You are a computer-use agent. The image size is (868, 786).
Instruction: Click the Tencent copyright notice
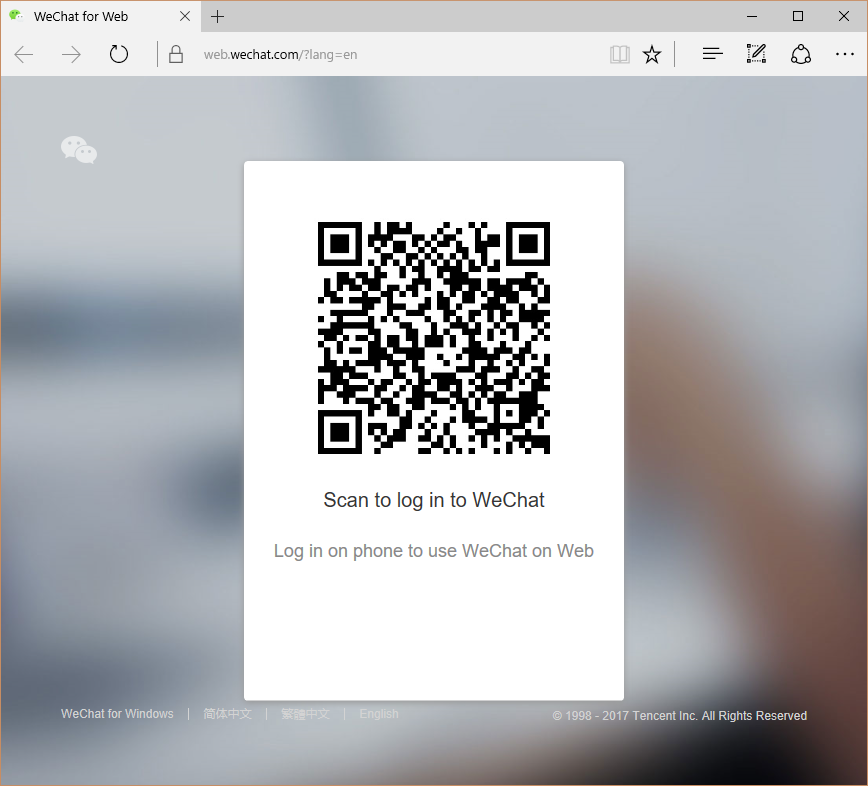click(679, 716)
